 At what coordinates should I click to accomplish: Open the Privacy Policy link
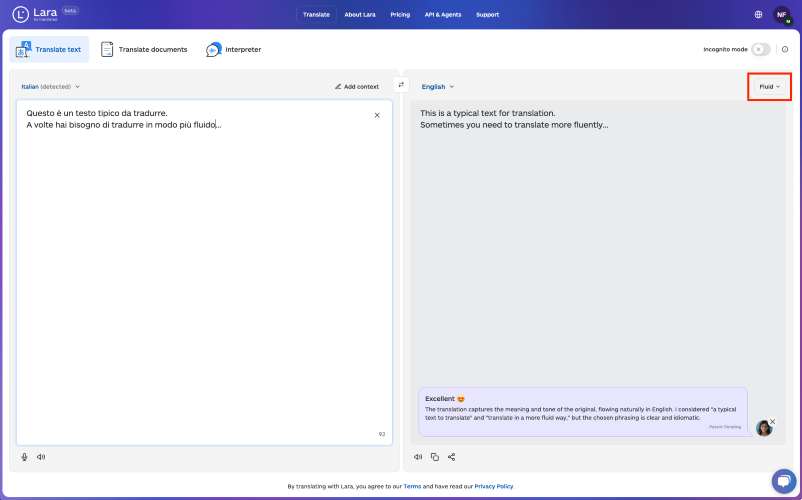[494, 486]
